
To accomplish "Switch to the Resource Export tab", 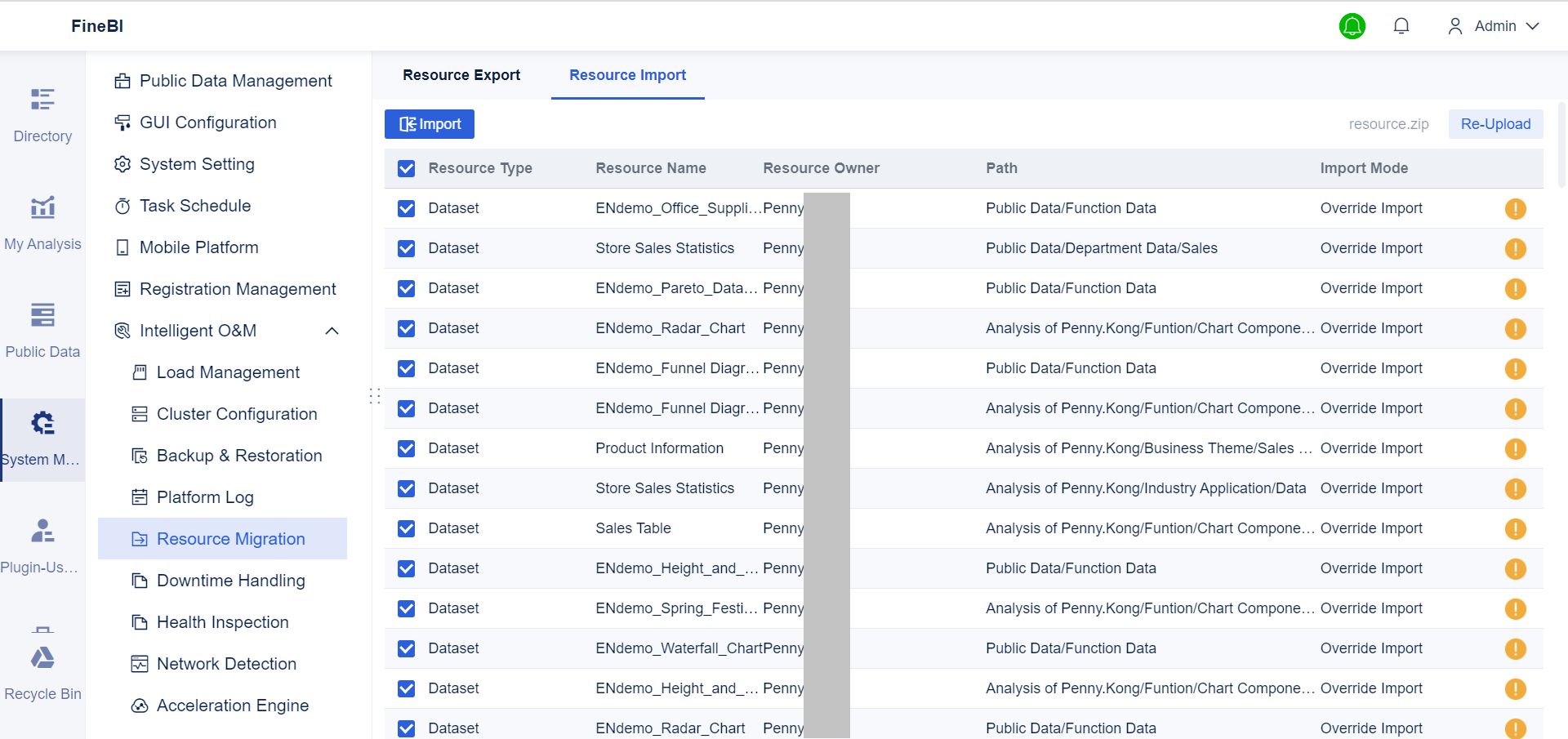I will pos(461,75).
